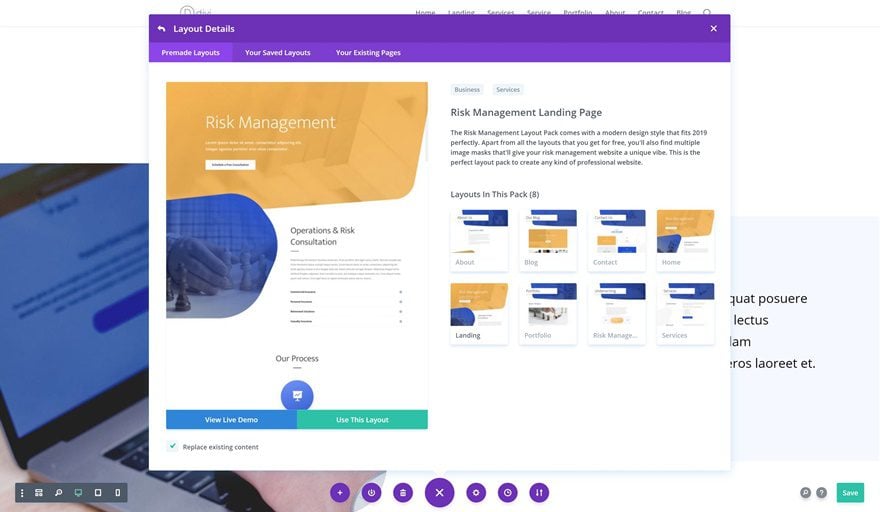Choose the Services layout thumbnail

pyautogui.click(x=685, y=313)
